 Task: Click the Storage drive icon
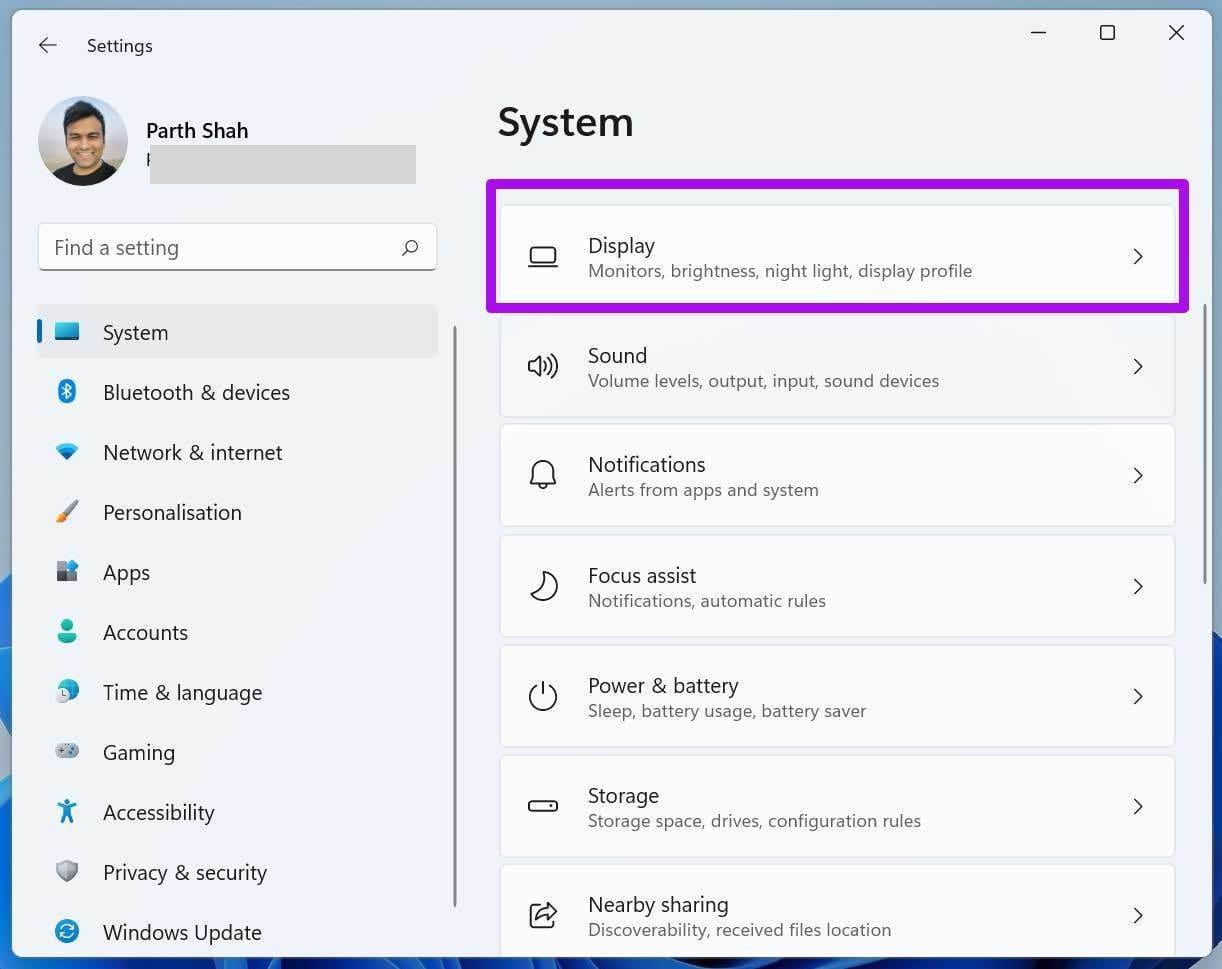[x=543, y=806]
